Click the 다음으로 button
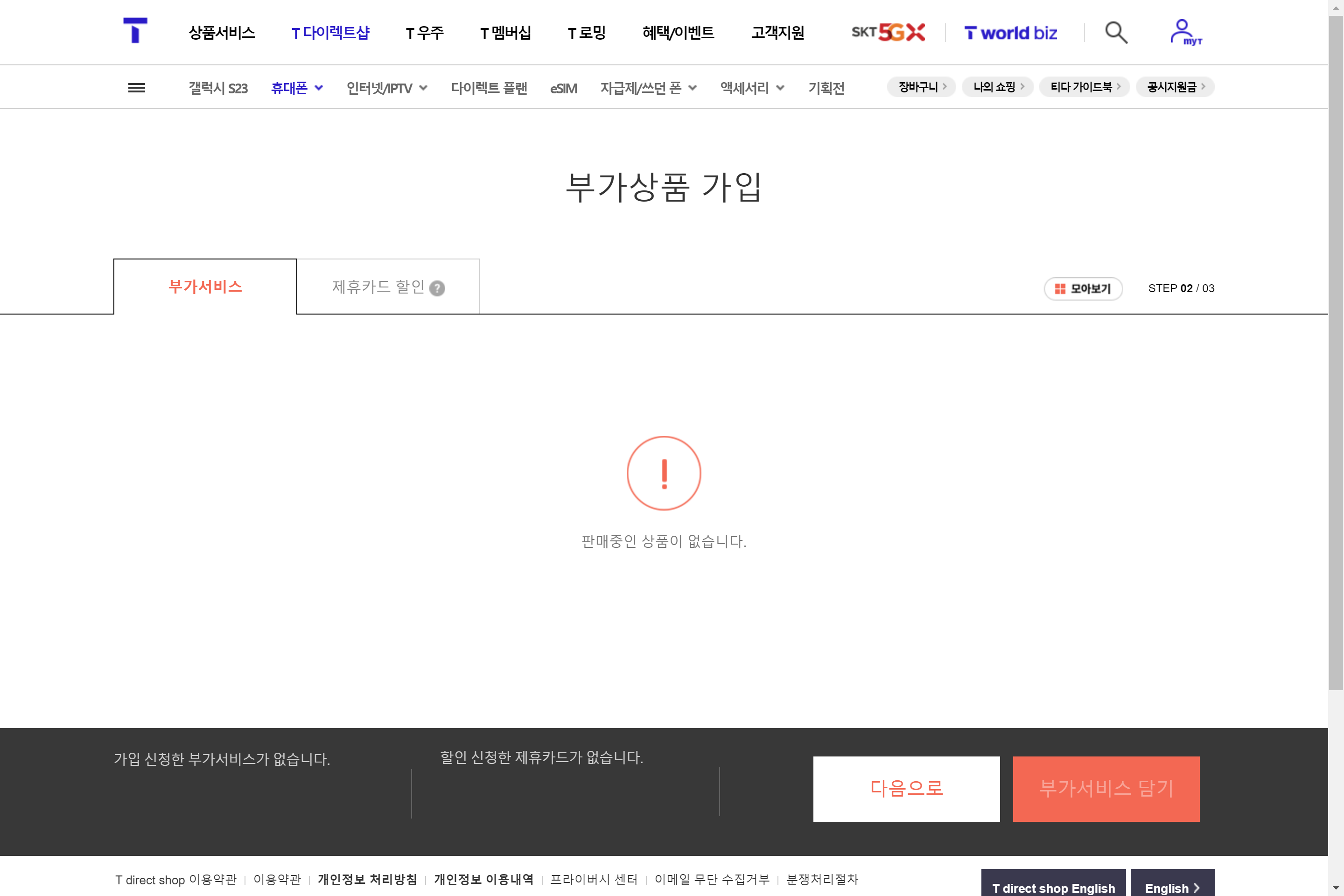Image resolution: width=1344 pixels, height=896 pixels. [906, 789]
